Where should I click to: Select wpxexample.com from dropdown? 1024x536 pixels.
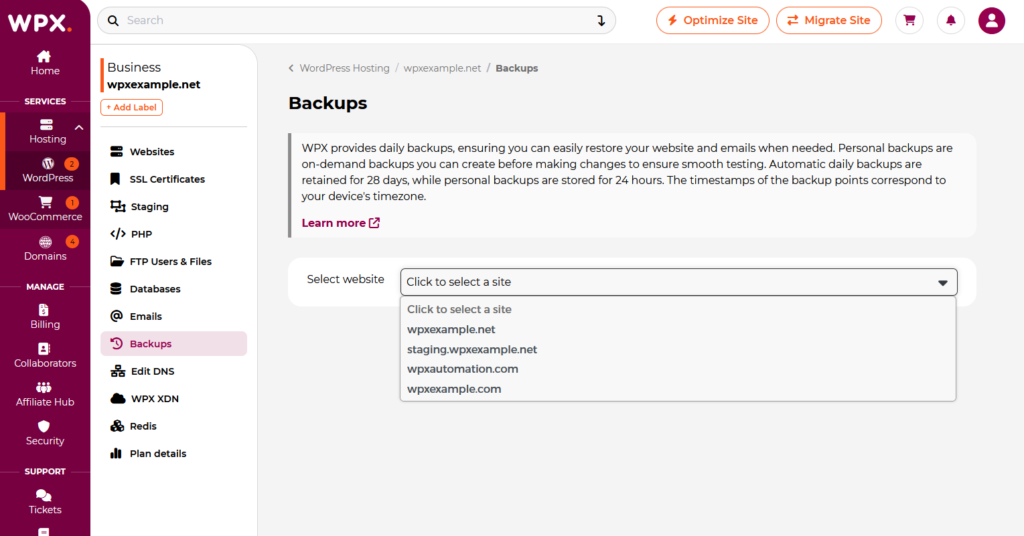678,389
